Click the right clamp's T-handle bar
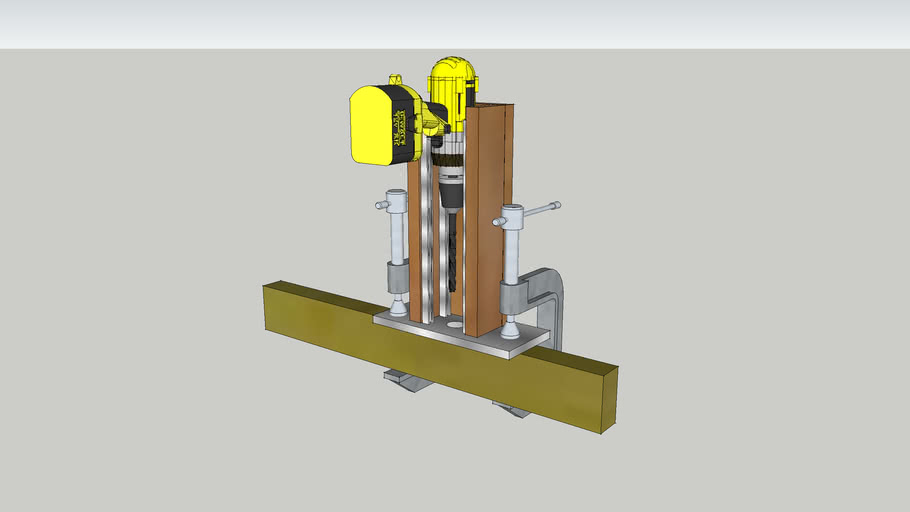The image size is (910, 512). click(x=538, y=210)
